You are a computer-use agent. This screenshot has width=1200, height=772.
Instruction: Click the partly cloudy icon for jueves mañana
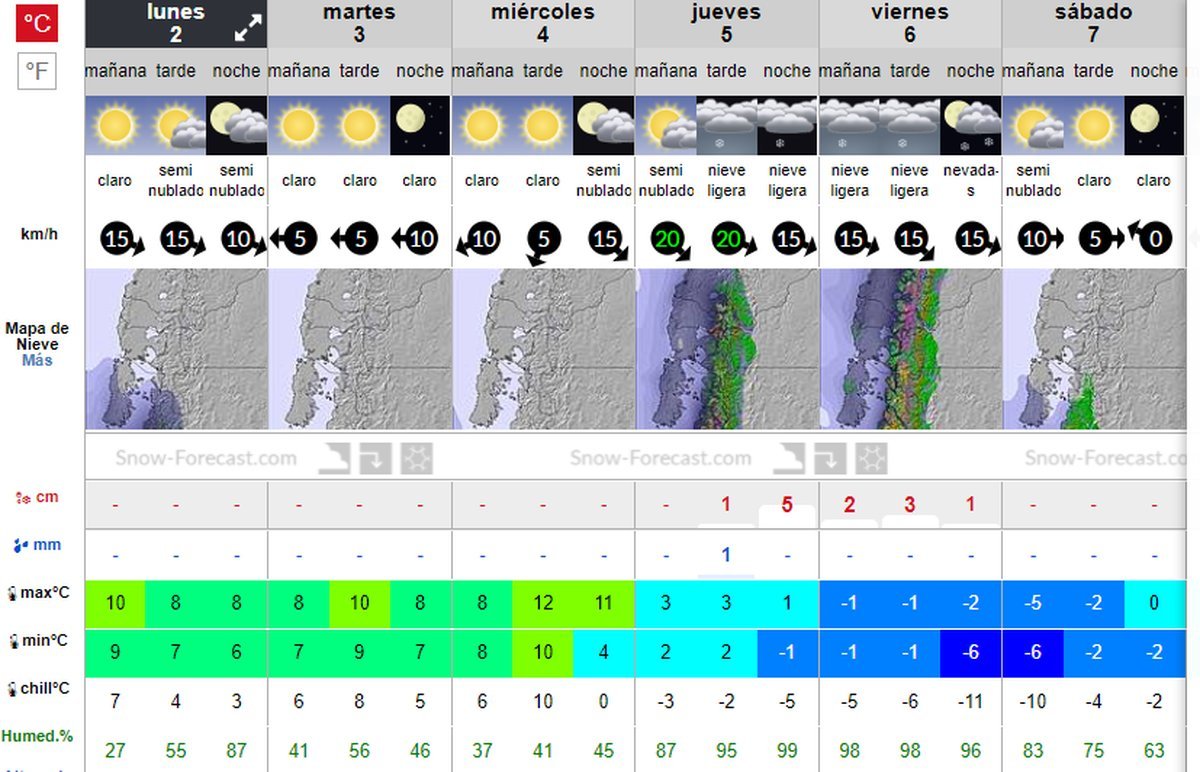(666, 126)
